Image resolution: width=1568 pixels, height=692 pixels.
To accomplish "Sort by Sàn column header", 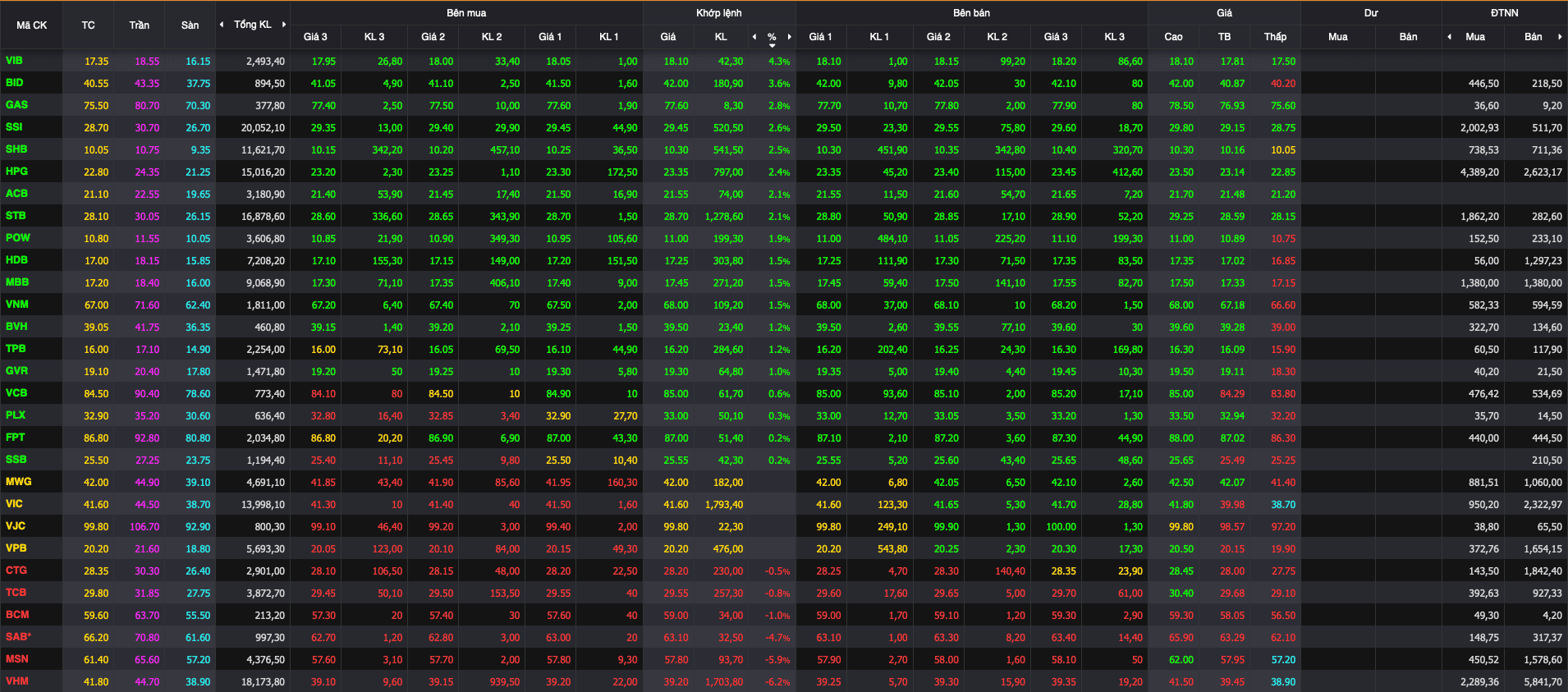I will click(190, 25).
